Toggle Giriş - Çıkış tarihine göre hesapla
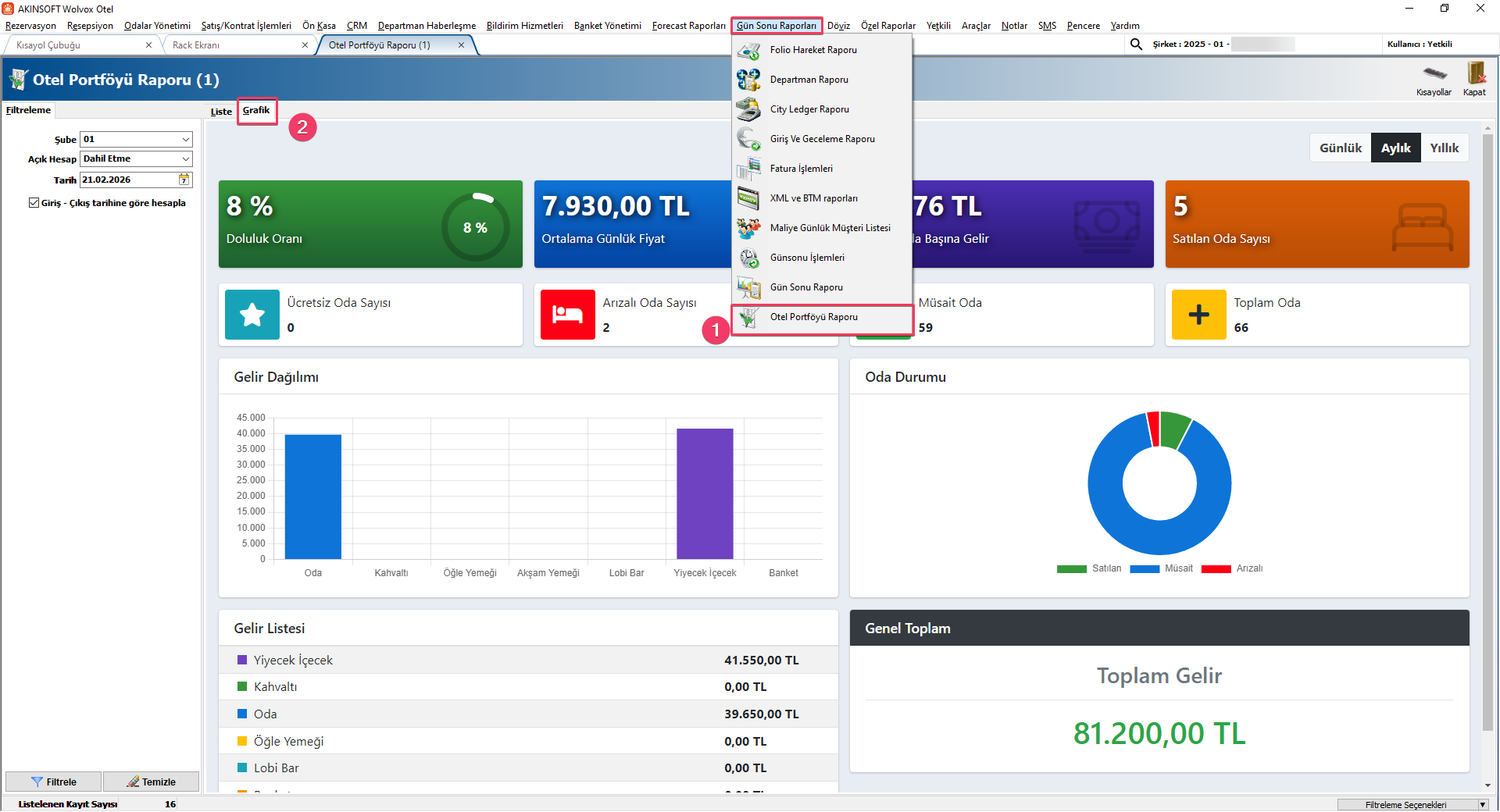 34,203
